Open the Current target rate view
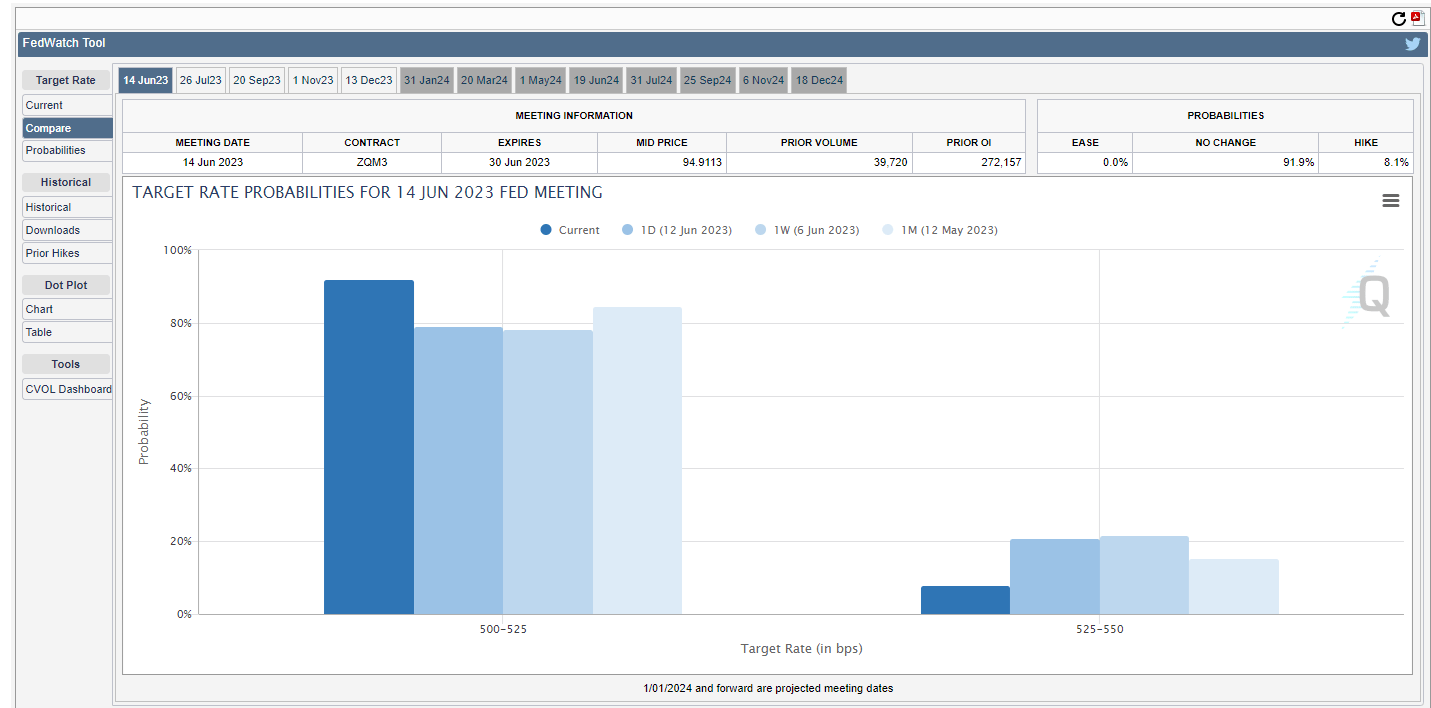Image resolution: width=1431 pixels, height=708 pixels. 67,105
